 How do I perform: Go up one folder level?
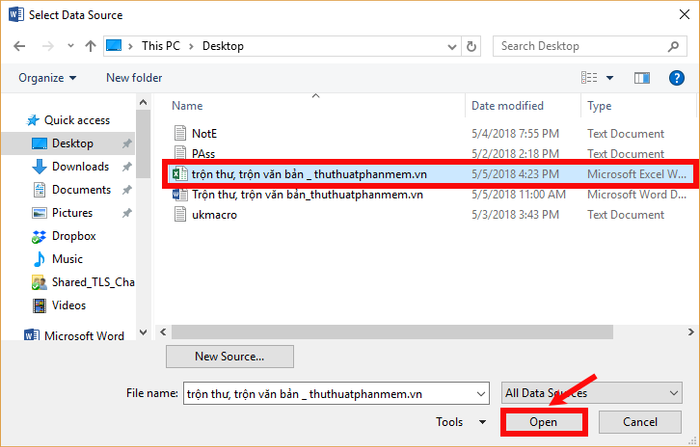coord(91,46)
